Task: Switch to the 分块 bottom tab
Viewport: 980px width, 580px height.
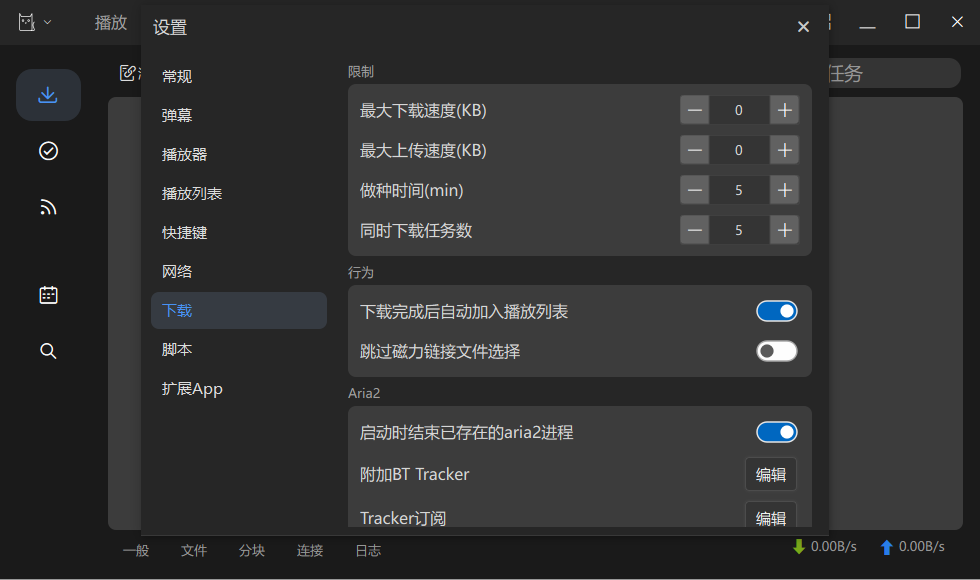Action: (x=252, y=551)
